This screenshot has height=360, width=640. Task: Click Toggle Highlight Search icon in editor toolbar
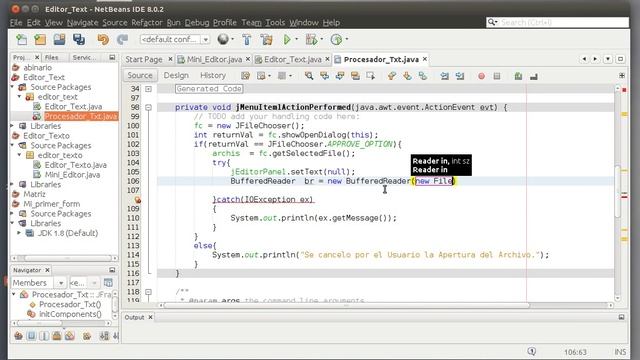(355, 76)
